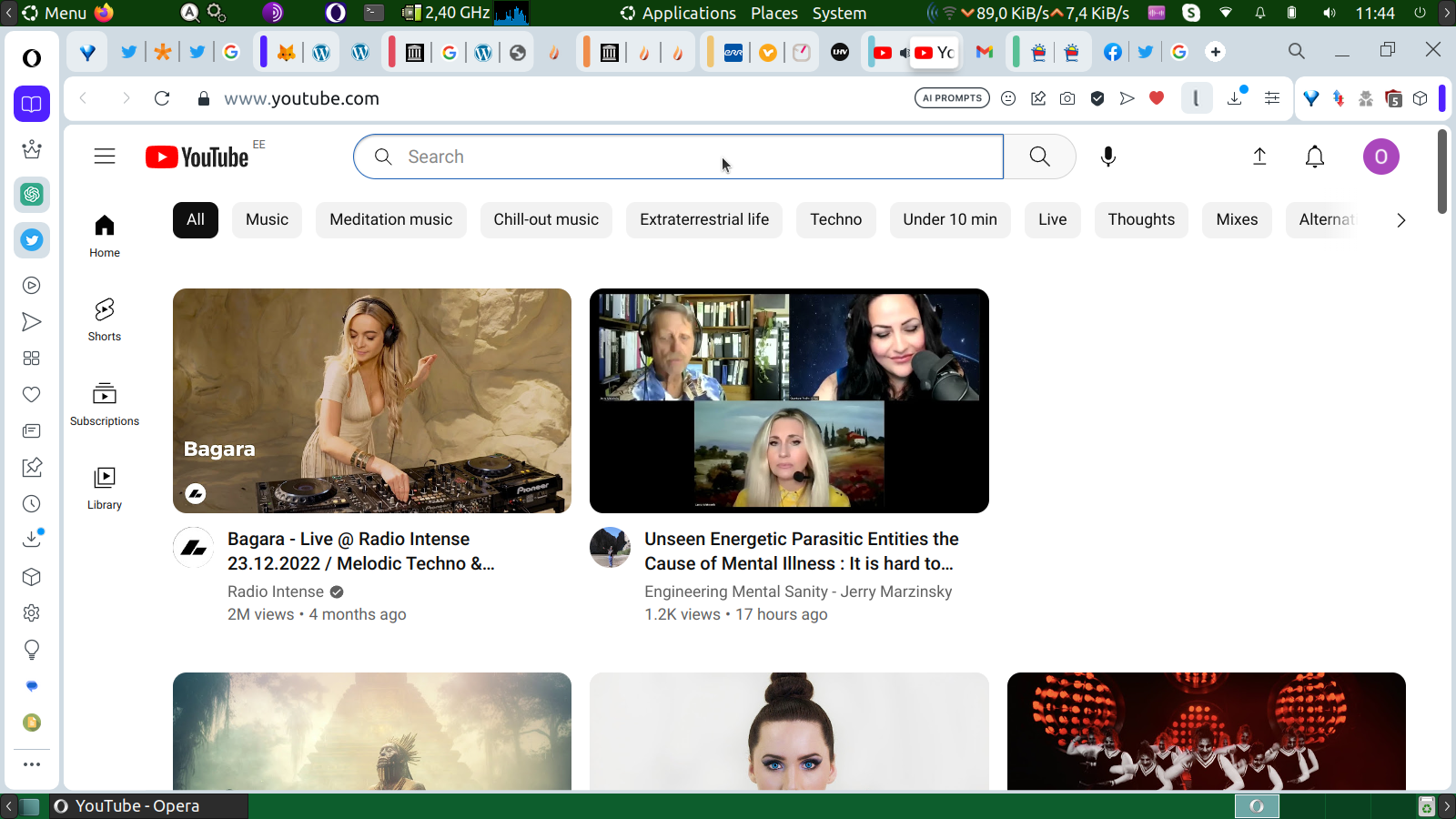The image size is (1456, 819).
Task: Open Radio Intense channel link
Action: (x=276, y=591)
